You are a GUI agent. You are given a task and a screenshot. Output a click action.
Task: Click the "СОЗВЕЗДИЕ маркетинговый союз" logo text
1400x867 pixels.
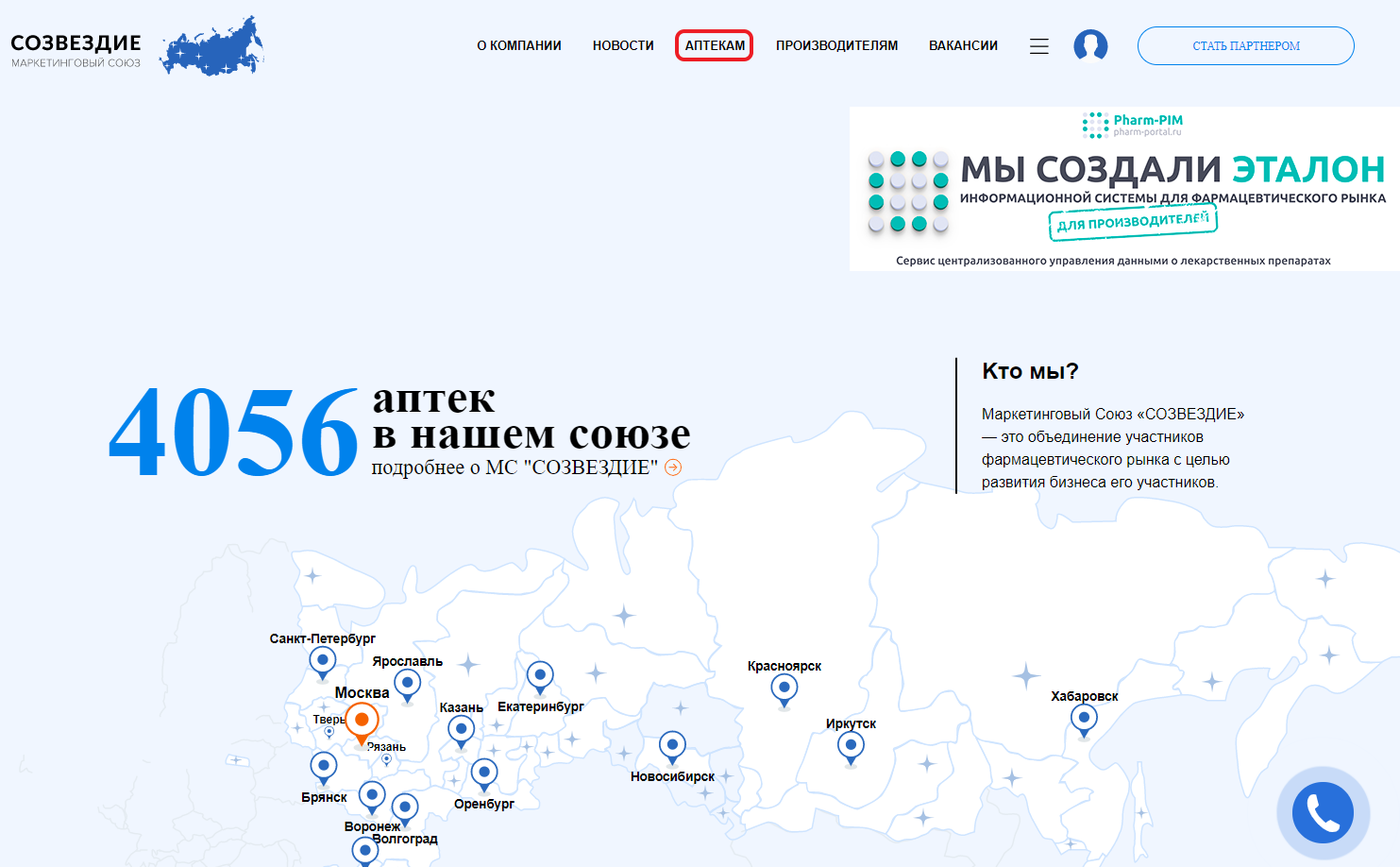pos(76,50)
